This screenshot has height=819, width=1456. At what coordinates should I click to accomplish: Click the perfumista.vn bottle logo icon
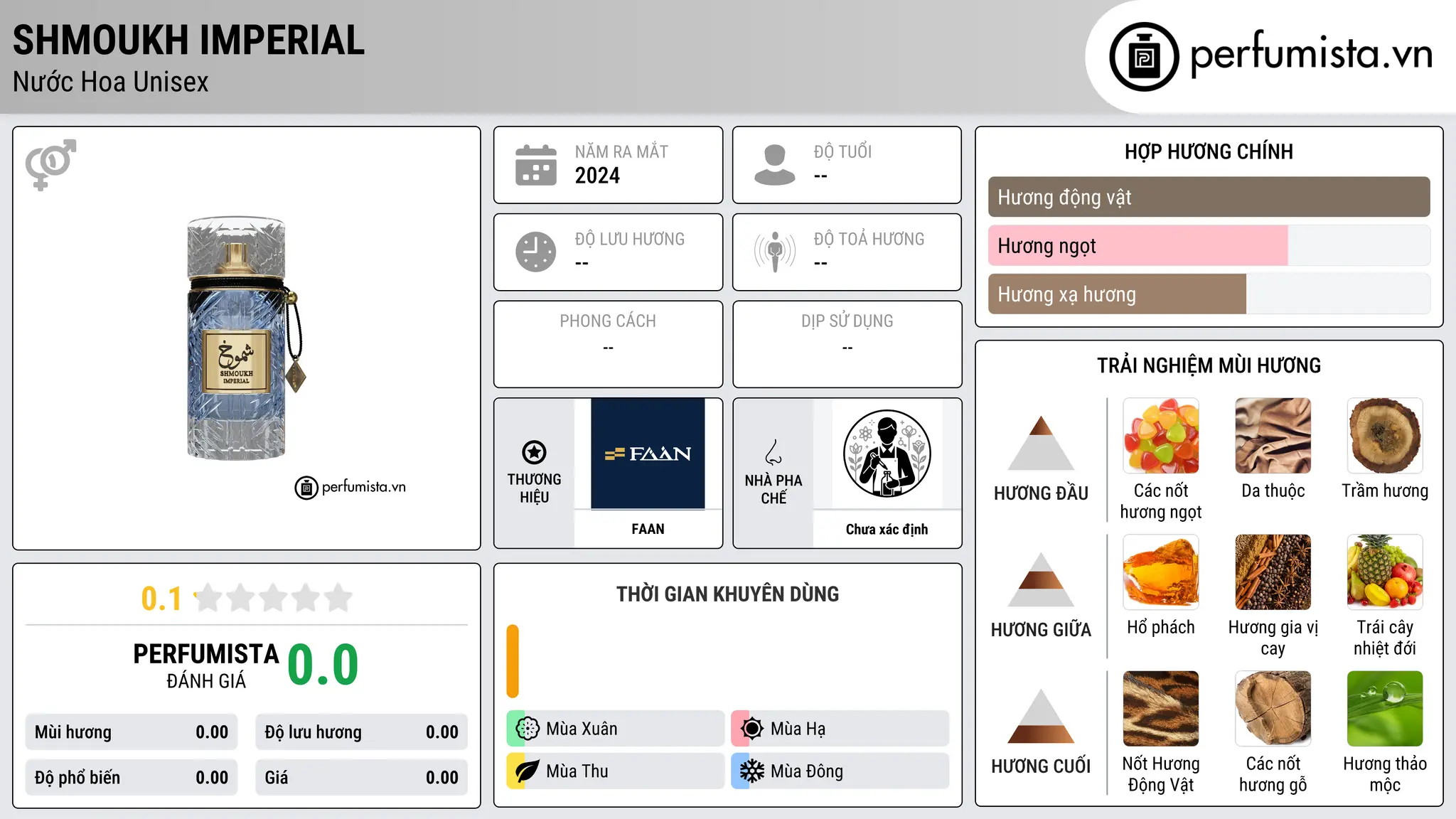(x=1144, y=57)
